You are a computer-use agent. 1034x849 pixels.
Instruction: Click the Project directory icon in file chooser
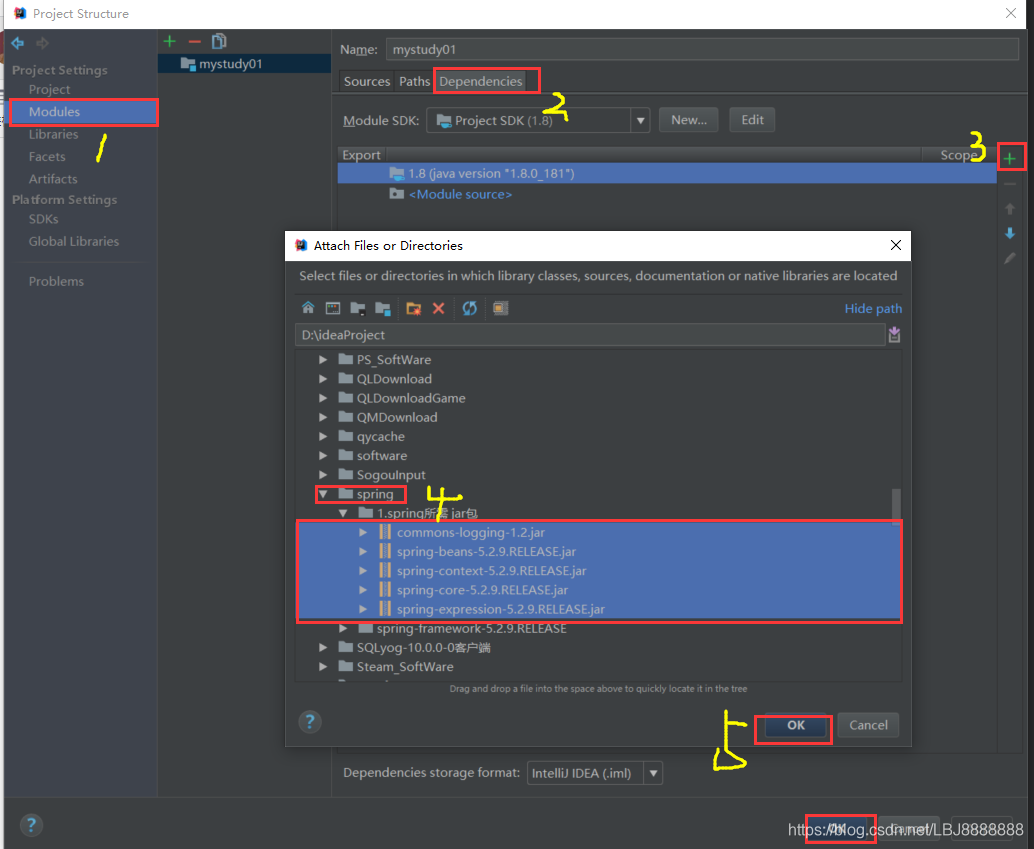(358, 308)
